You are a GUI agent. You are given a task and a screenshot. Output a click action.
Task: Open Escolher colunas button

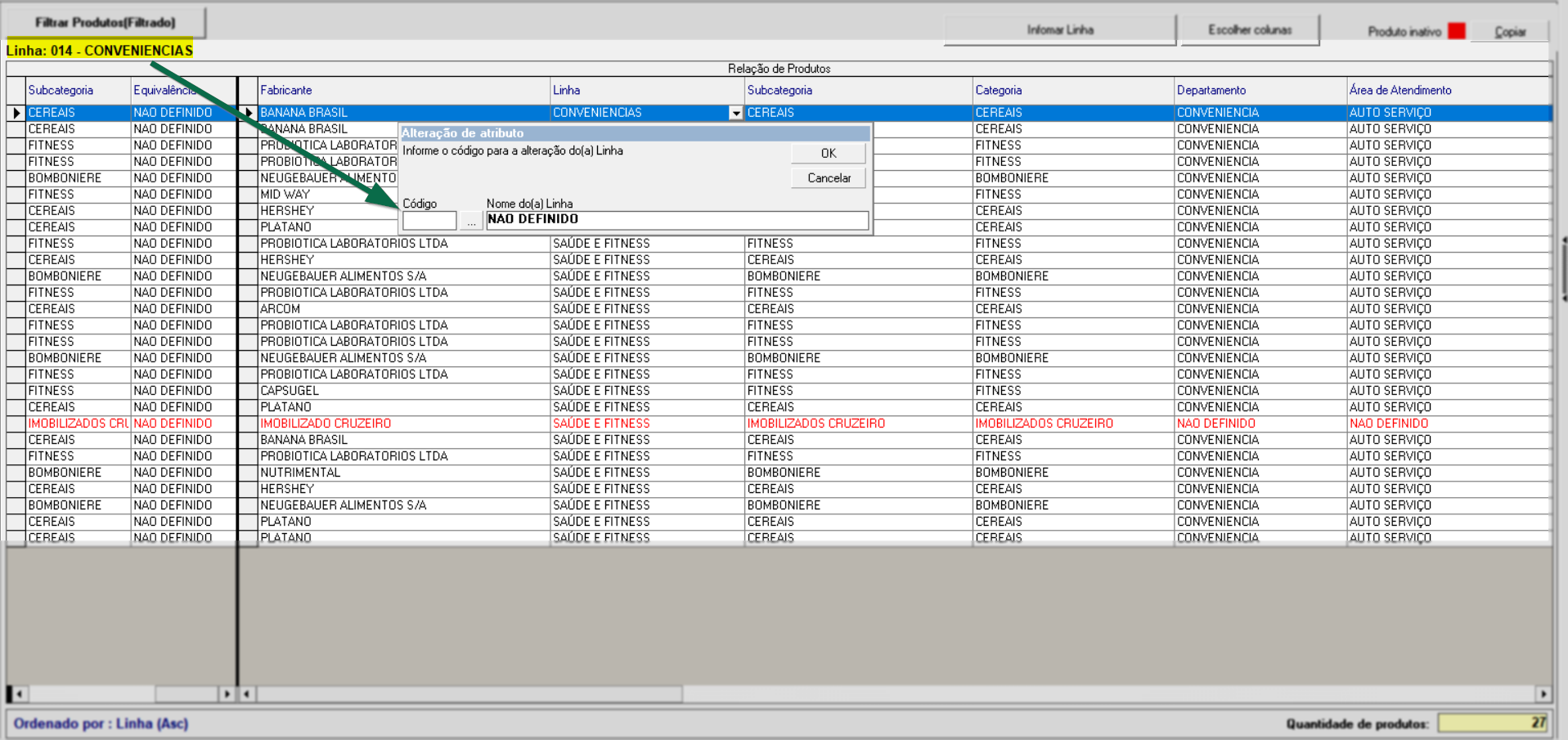[1250, 30]
